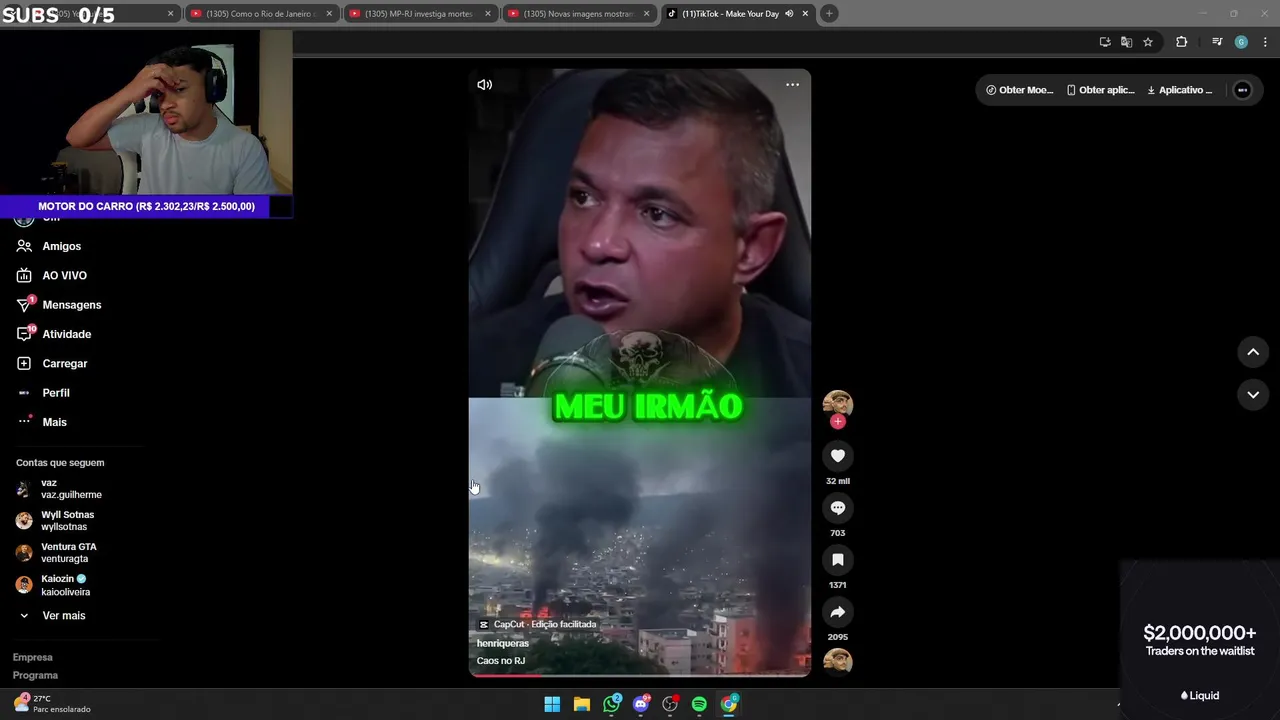
Task: Click the AO VIVO live icon
Action: (x=24, y=275)
